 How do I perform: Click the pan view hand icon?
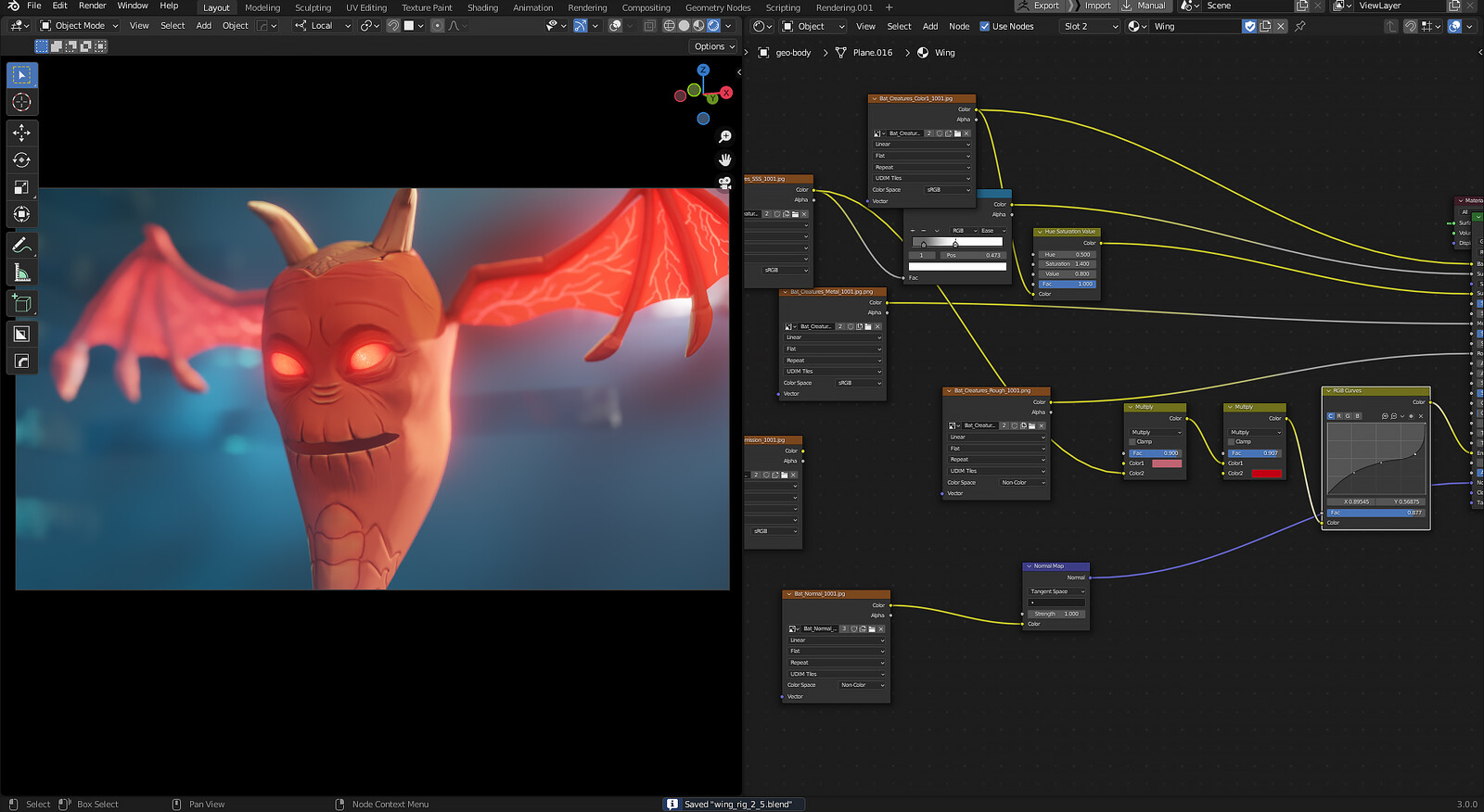(x=725, y=159)
